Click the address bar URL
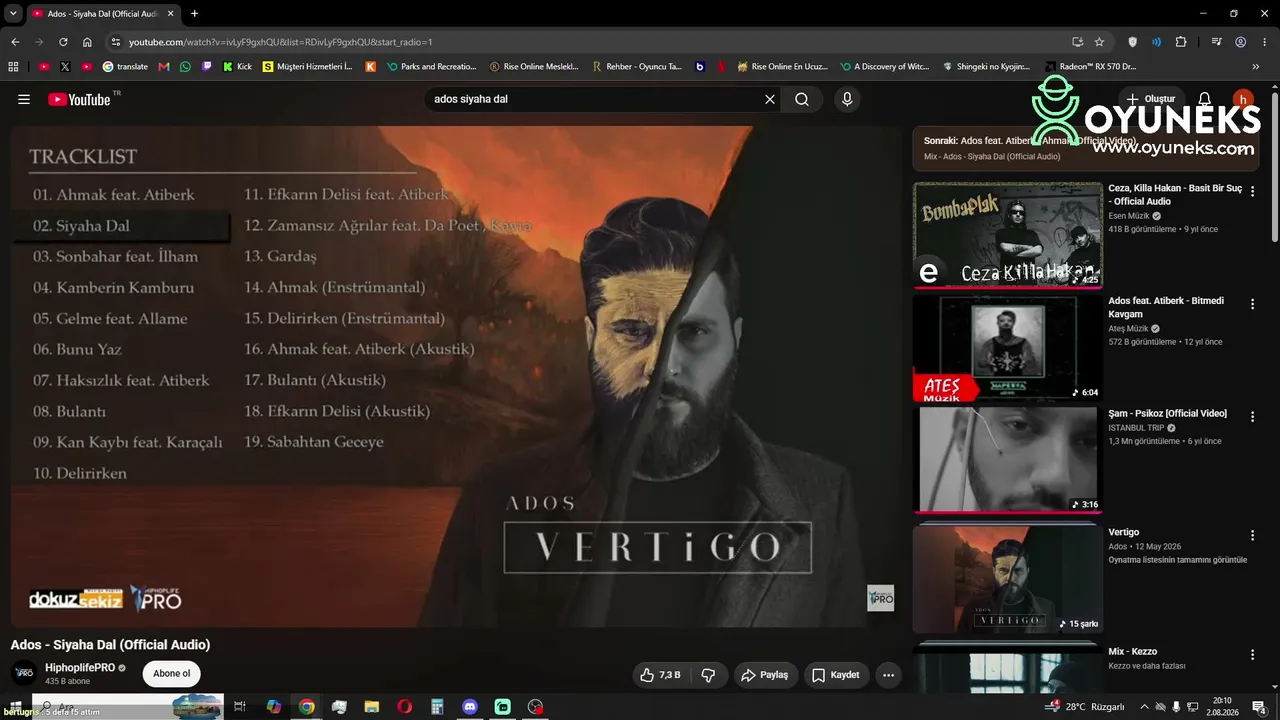Viewport: 1280px width, 720px height. (280, 42)
